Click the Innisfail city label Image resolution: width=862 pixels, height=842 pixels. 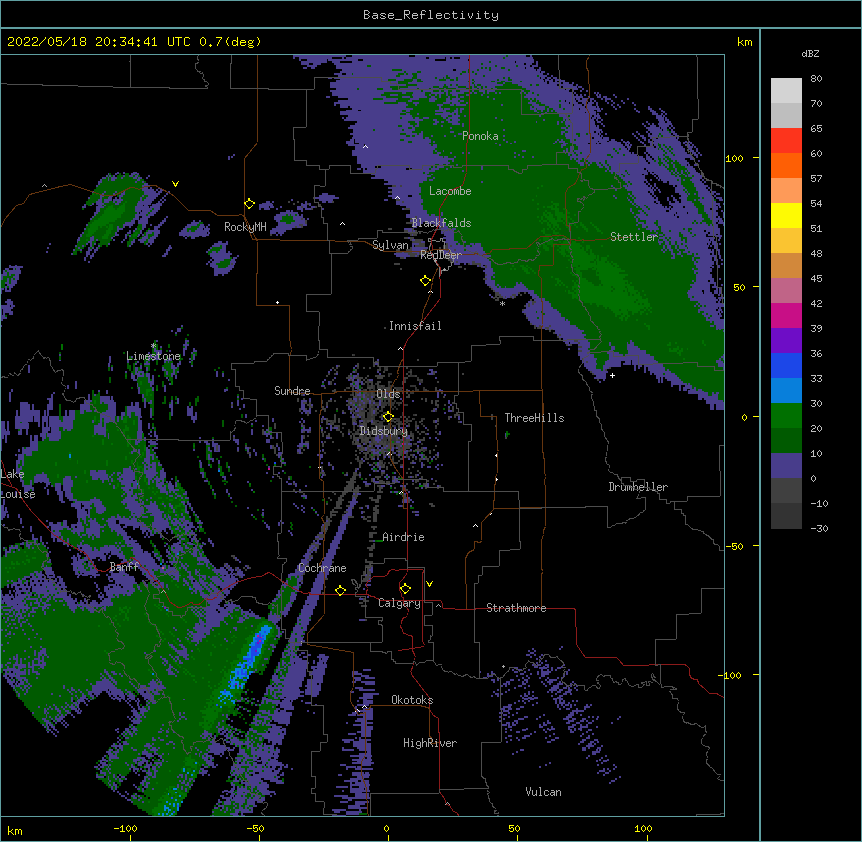415,326
